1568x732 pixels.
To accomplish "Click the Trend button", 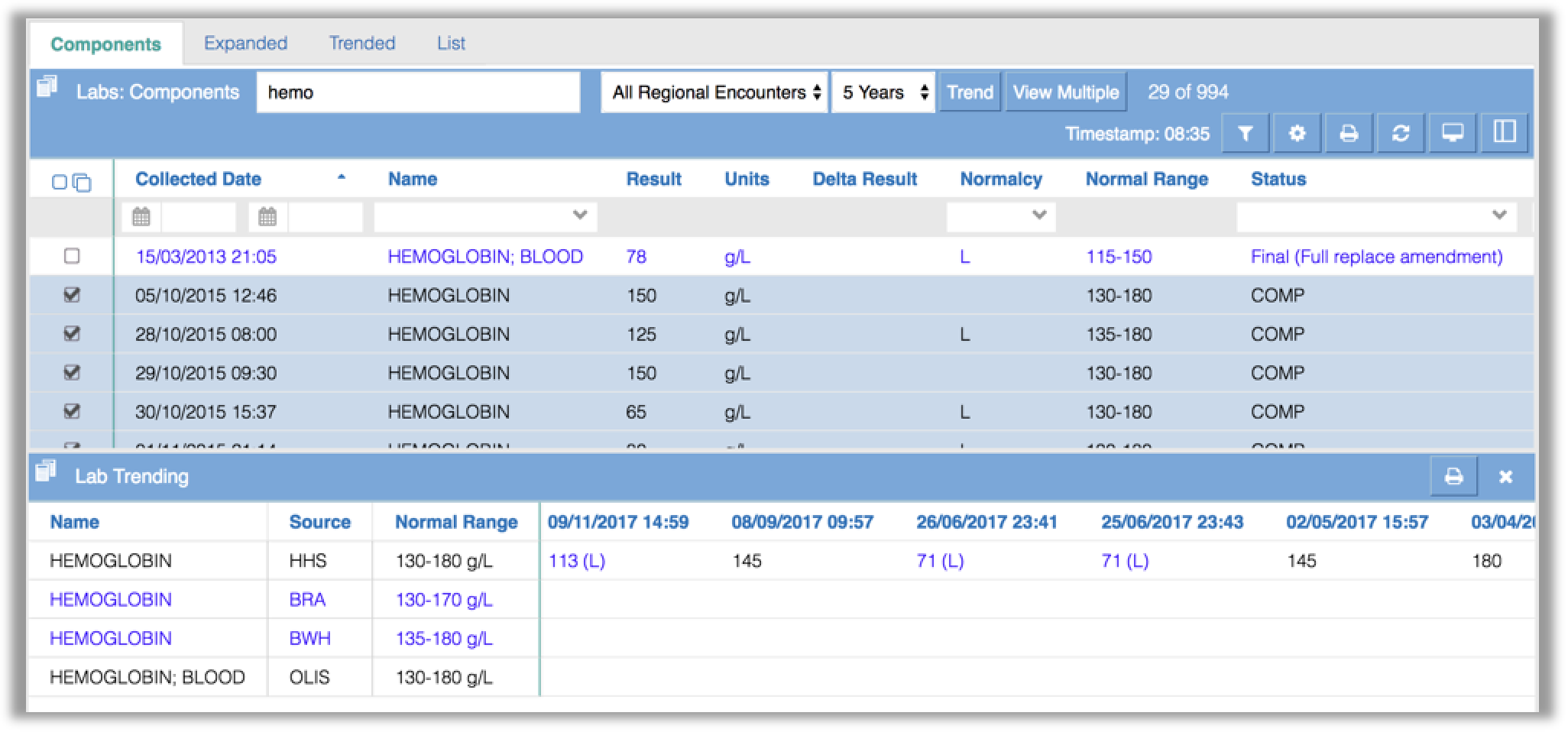I will pyautogui.click(x=970, y=92).
